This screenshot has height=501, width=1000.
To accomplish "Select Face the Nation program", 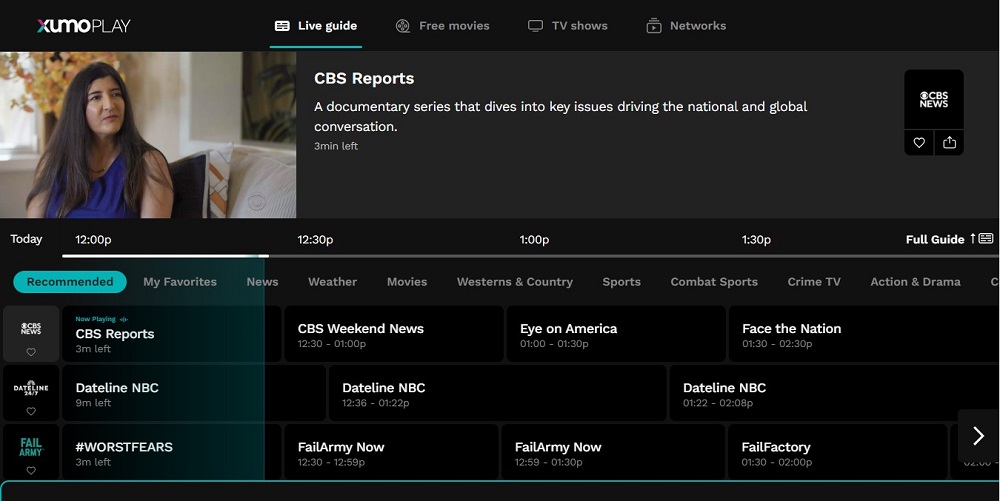I will coord(864,334).
